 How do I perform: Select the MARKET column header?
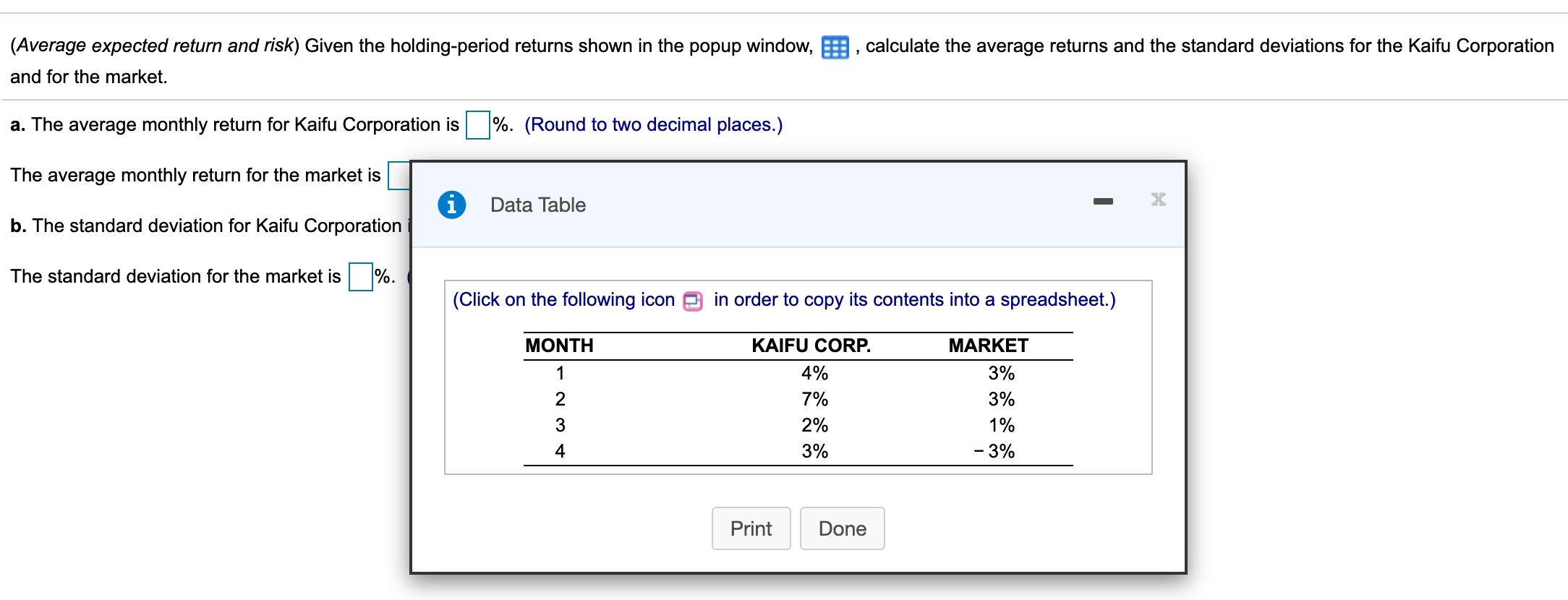coord(988,346)
